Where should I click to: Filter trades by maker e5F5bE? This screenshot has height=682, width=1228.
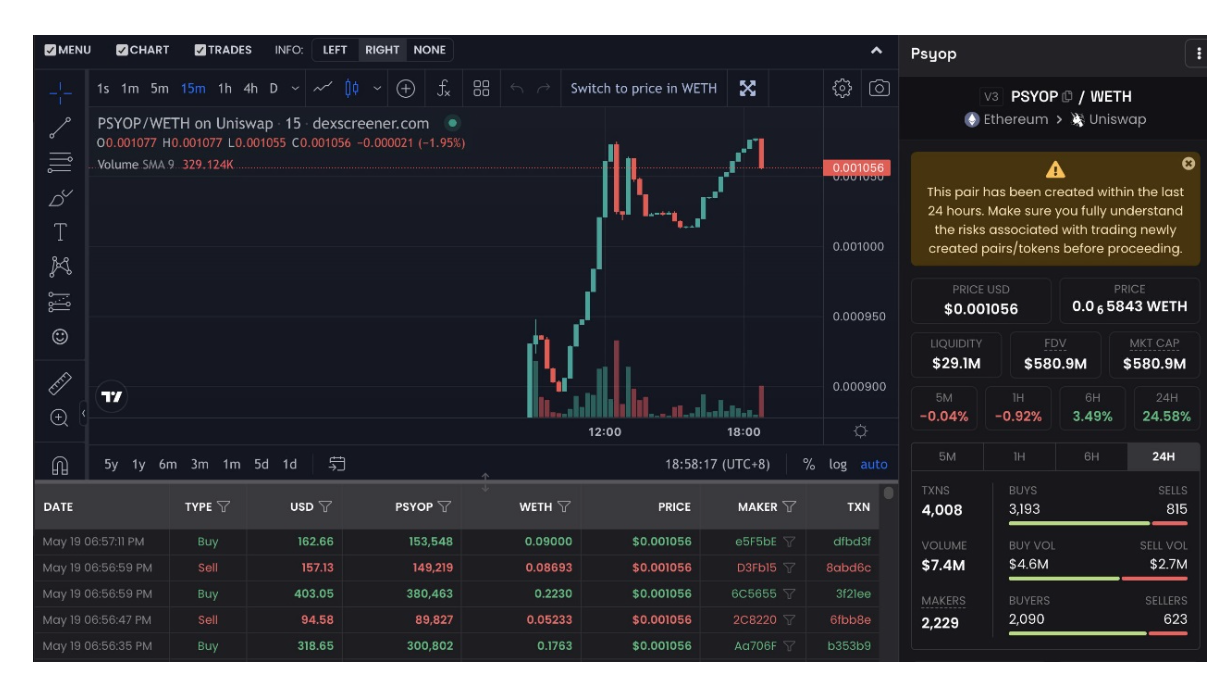pos(789,542)
